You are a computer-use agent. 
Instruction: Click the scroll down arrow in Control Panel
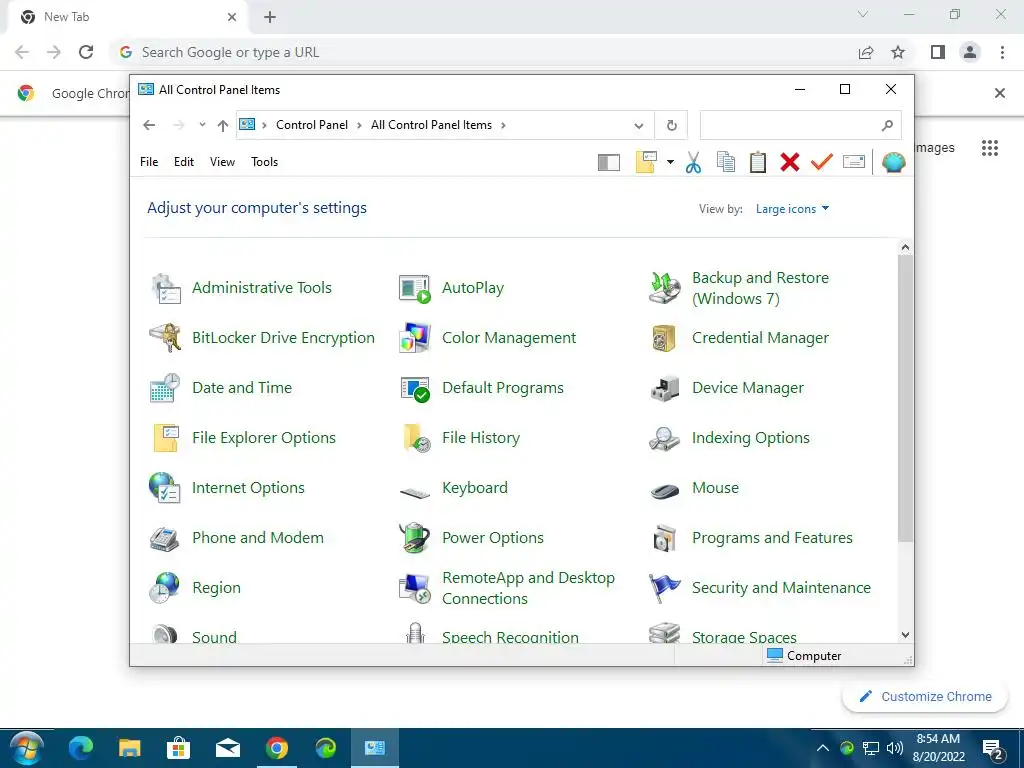pyautogui.click(x=904, y=635)
